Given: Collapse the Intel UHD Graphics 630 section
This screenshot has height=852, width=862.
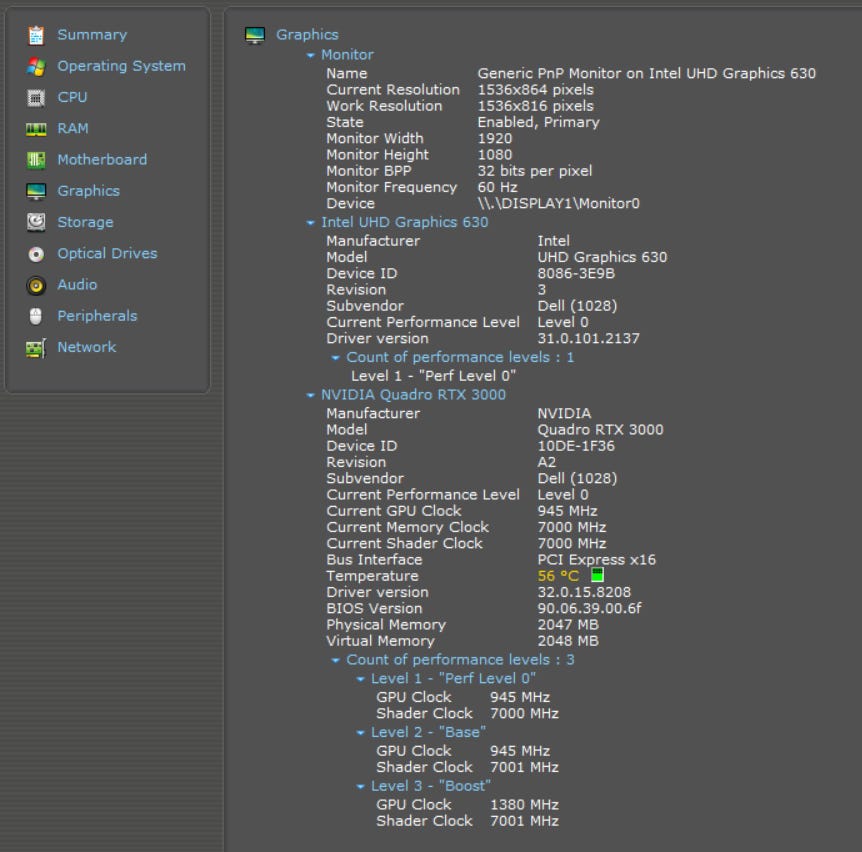Looking at the screenshot, I should pos(311,223).
